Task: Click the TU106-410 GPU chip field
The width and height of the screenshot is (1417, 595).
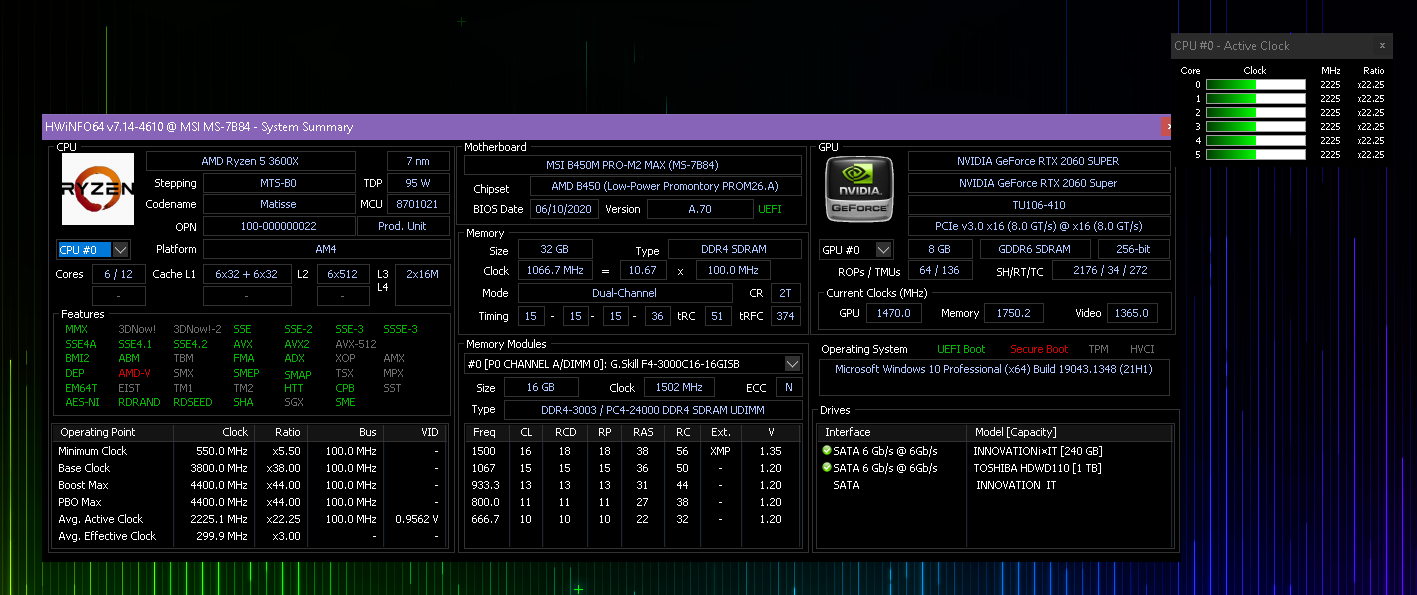Action: pyautogui.click(x=1039, y=205)
